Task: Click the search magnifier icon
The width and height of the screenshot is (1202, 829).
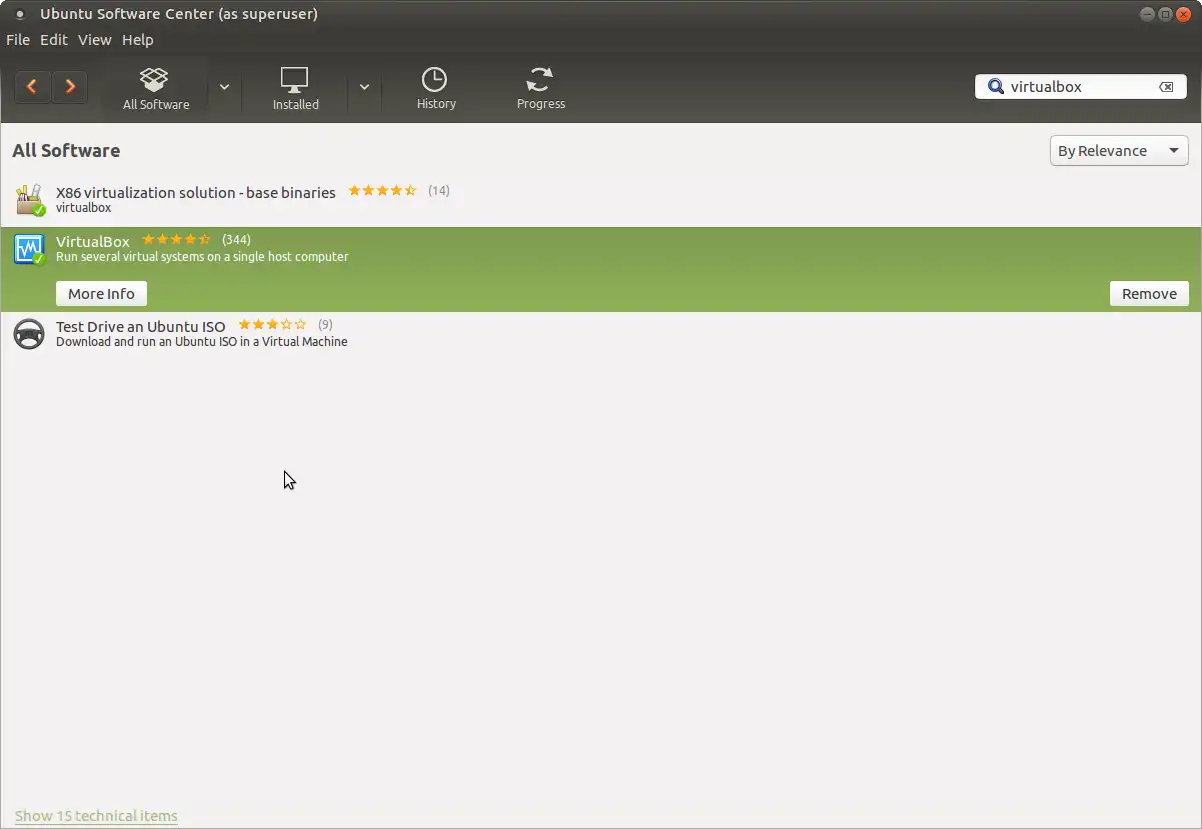Action: click(995, 87)
